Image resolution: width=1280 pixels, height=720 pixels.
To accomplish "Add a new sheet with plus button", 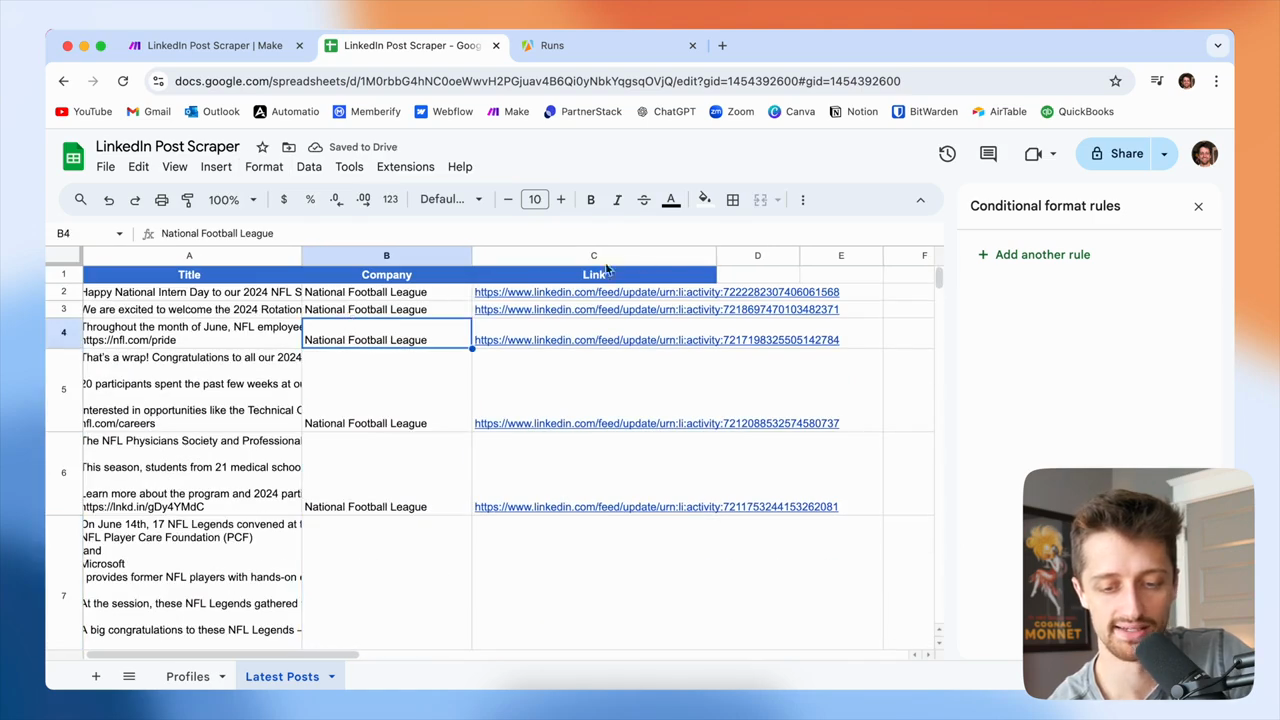I will 96,677.
